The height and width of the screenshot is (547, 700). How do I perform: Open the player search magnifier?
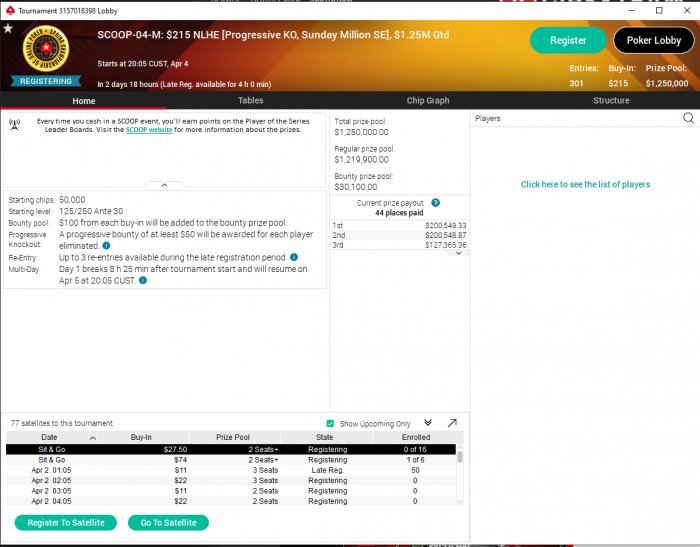(688, 118)
